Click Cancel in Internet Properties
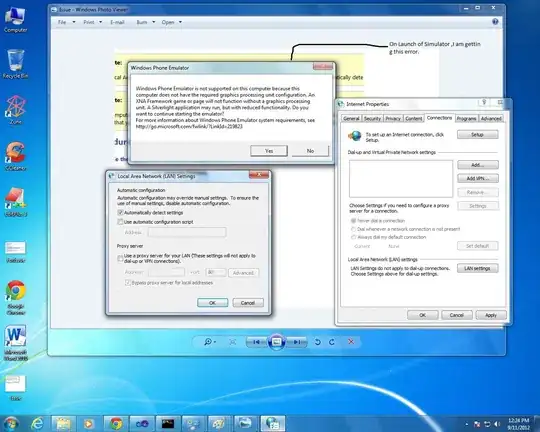The height and width of the screenshot is (432, 540). click(x=457, y=315)
